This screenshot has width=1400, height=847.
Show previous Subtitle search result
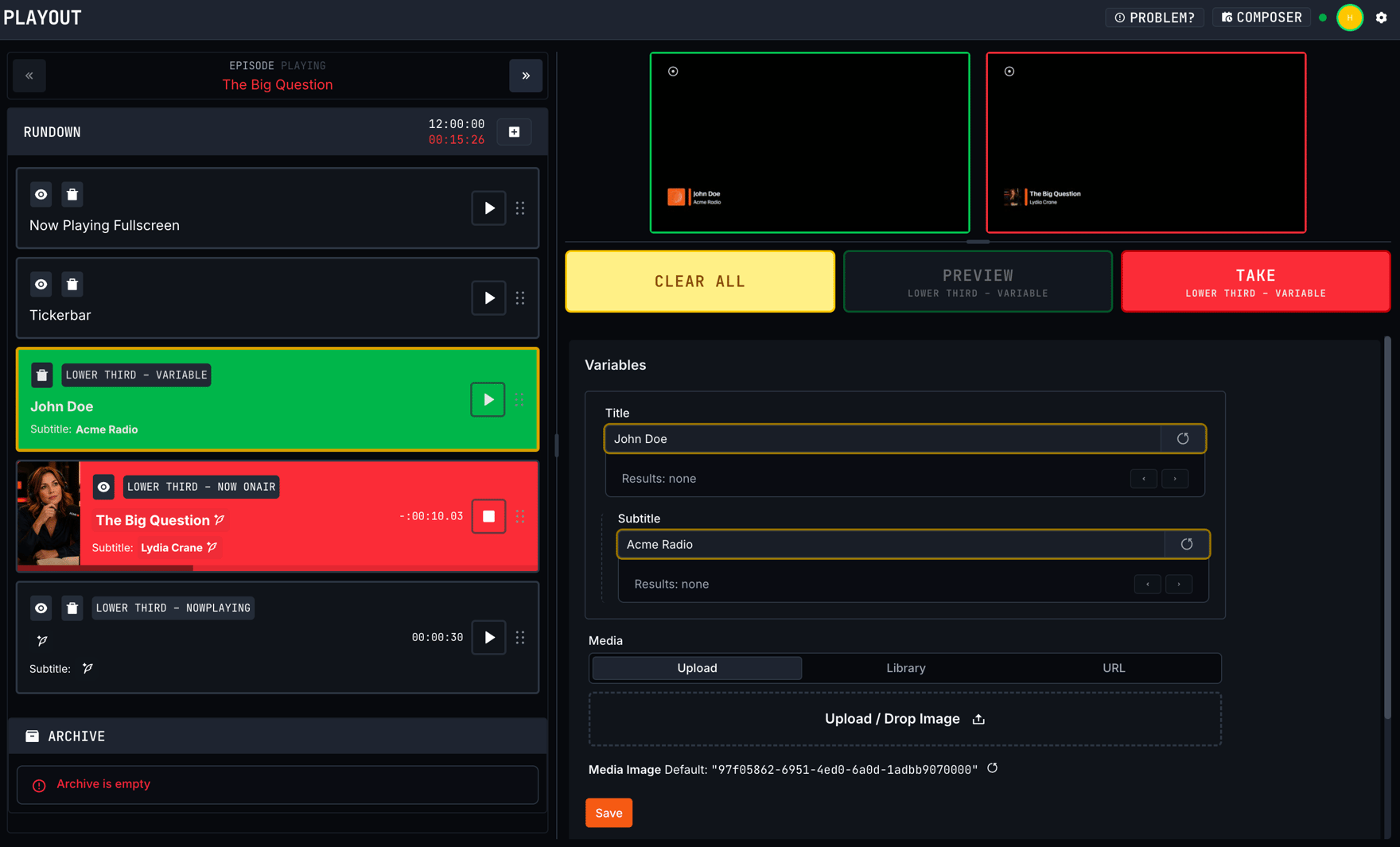(1148, 585)
